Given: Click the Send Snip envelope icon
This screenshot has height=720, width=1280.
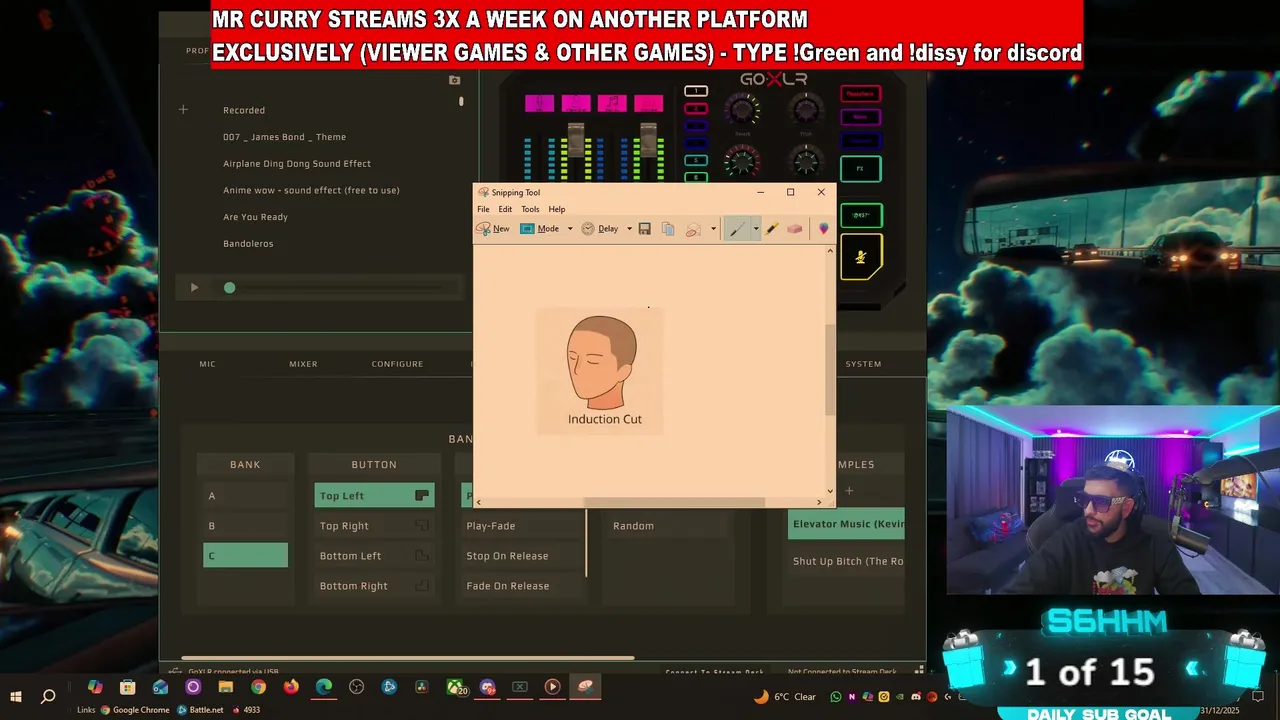Looking at the screenshot, I should click(x=693, y=229).
